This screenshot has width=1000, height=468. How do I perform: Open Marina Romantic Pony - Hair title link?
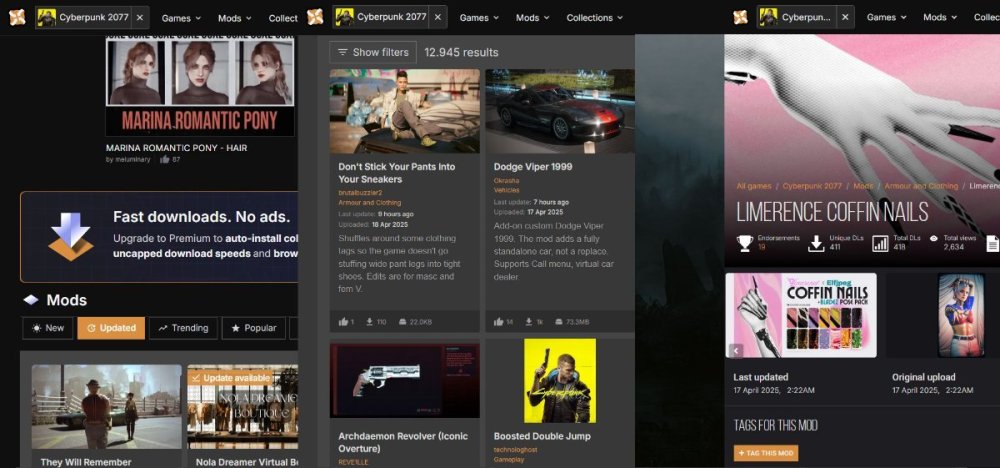point(177,148)
